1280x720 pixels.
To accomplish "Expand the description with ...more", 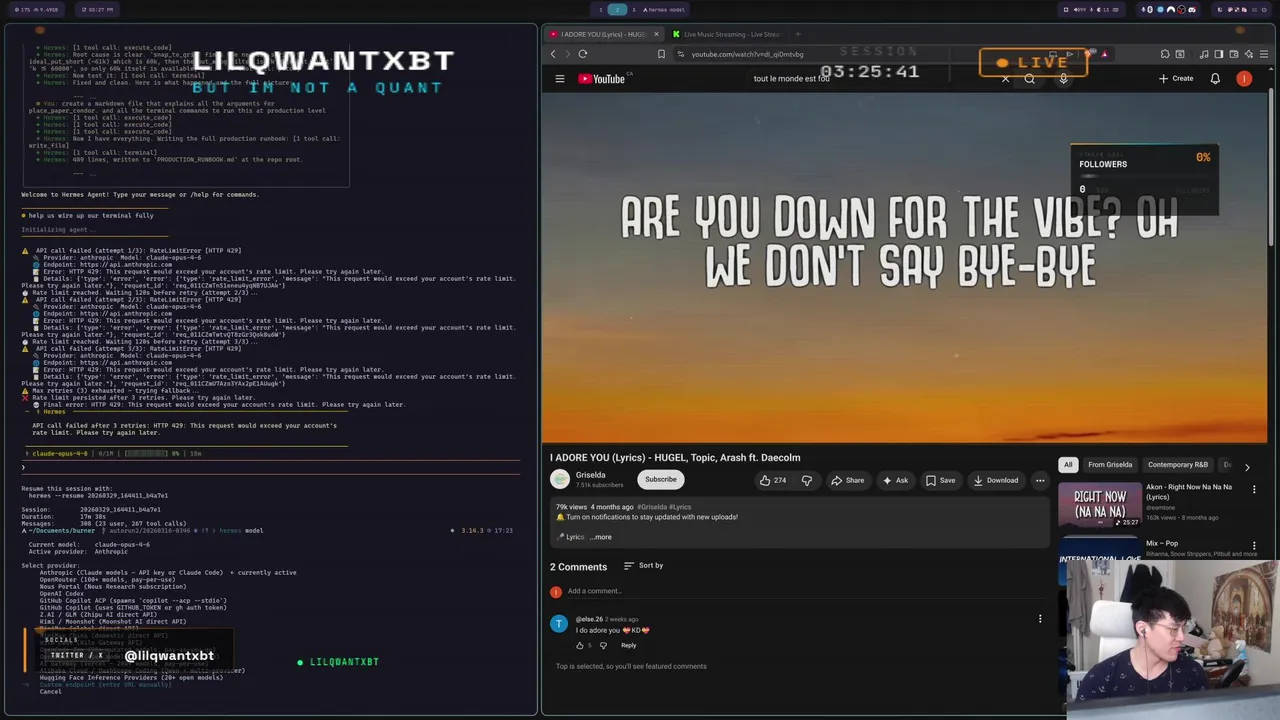I will [601, 537].
